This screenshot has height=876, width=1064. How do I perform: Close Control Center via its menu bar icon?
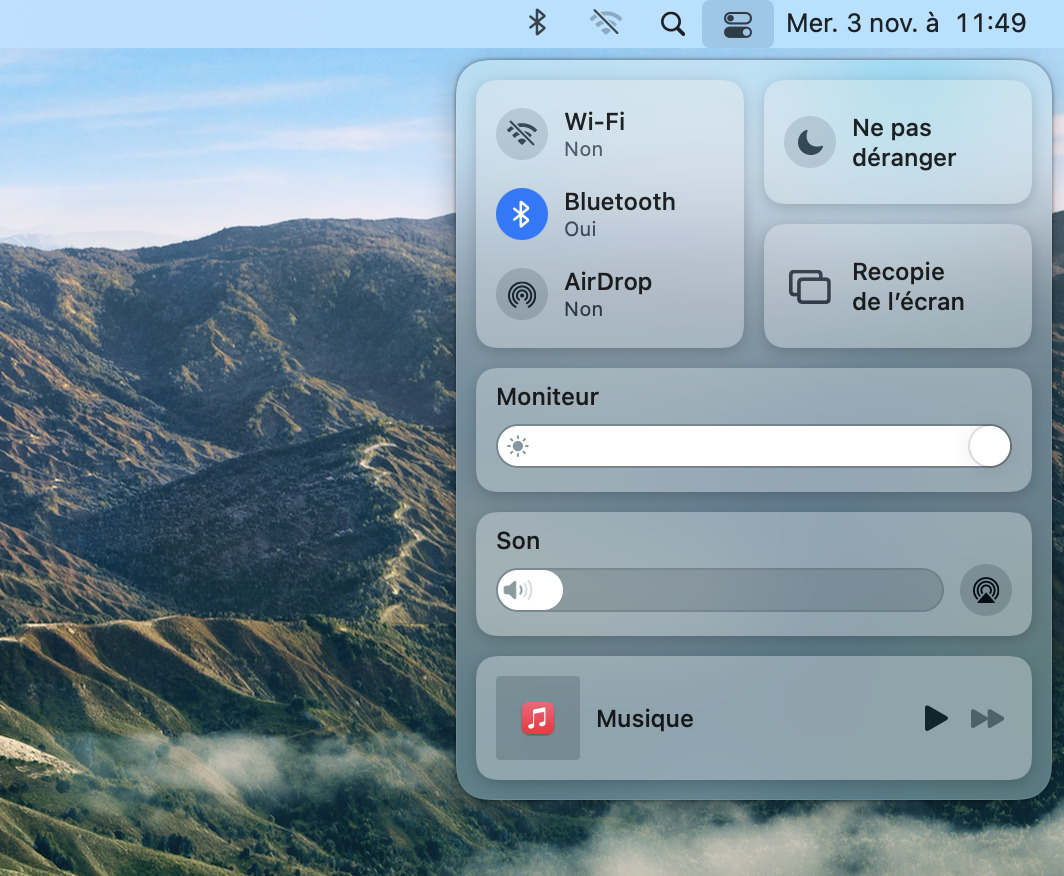738,24
